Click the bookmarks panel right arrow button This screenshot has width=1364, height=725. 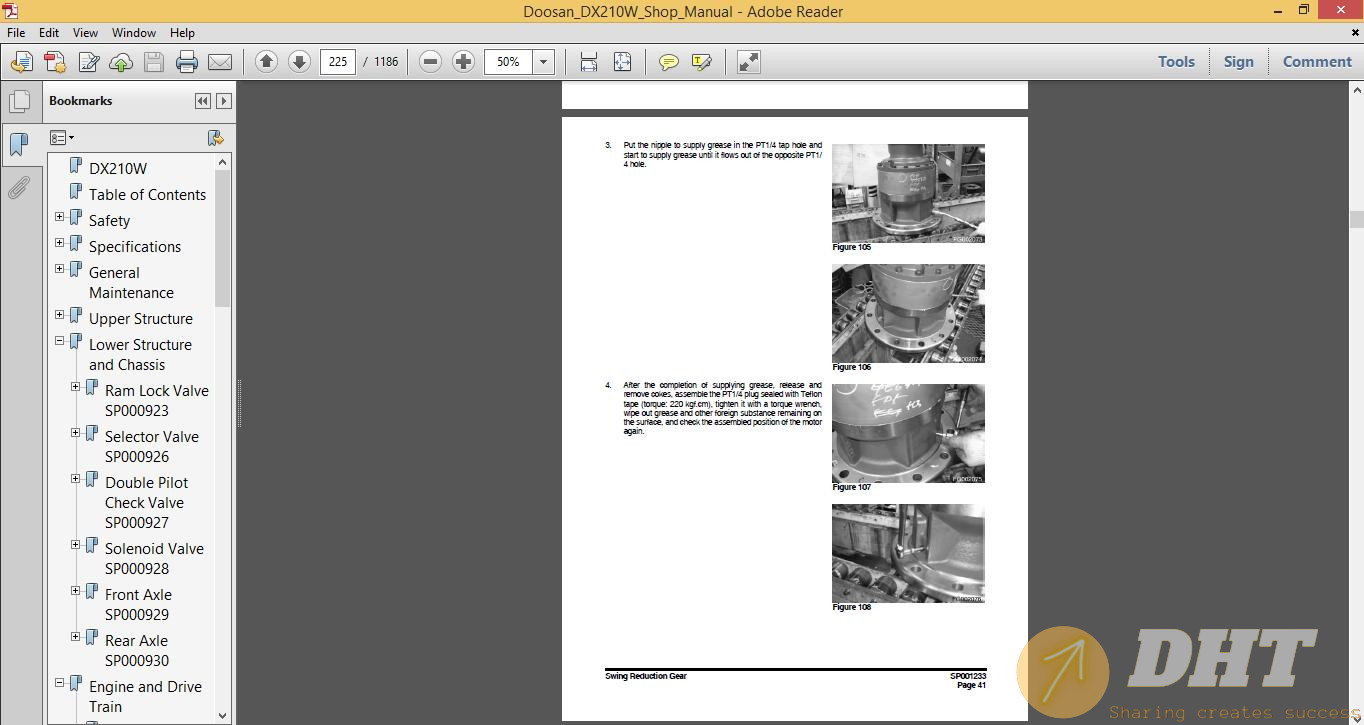[x=224, y=101]
